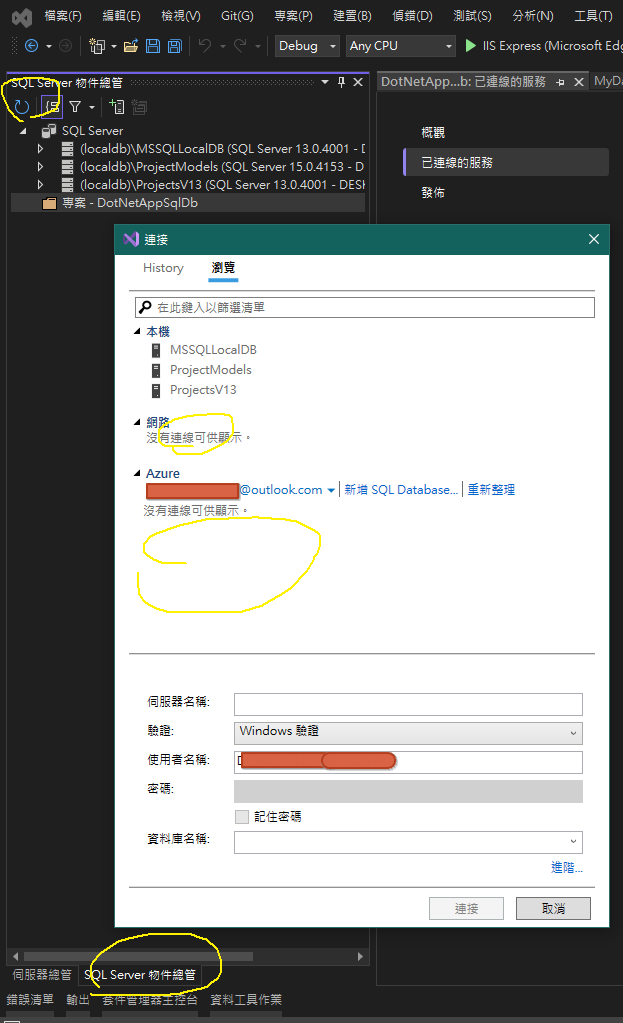Viewport: 623px width, 1023px height.
Task: Open the 資料庫名稱 database name dropdown
Action: click(x=573, y=842)
